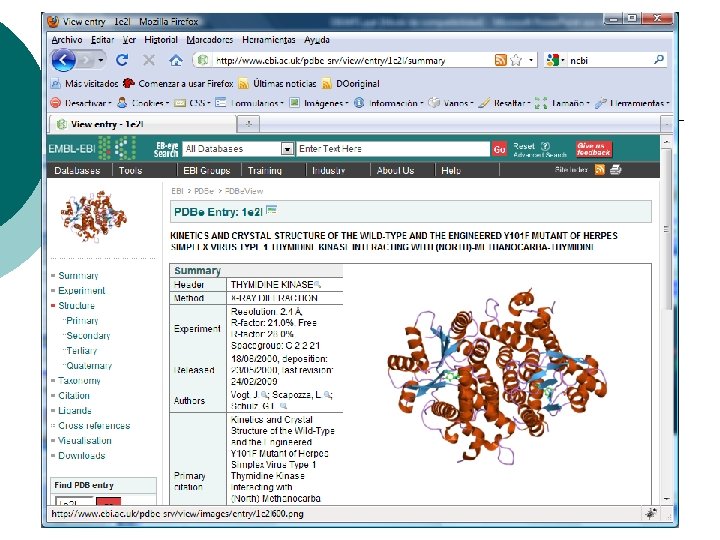Image resolution: width=720 pixels, height=540 pixels.
Task: Open the Tools navigation item
Action: (130, 170)
